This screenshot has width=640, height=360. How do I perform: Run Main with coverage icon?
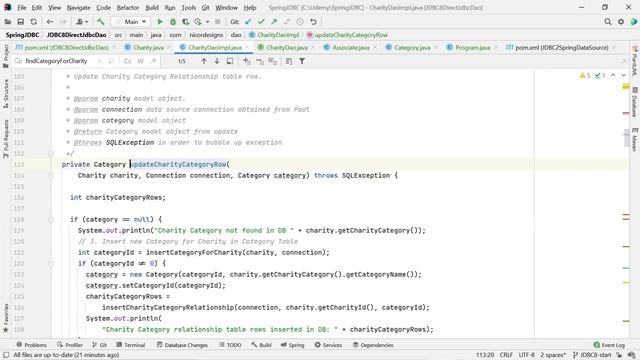pos(186,22)
